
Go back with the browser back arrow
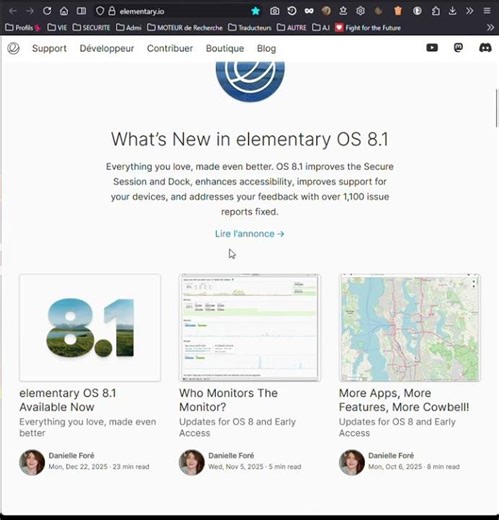pos(13,11)
